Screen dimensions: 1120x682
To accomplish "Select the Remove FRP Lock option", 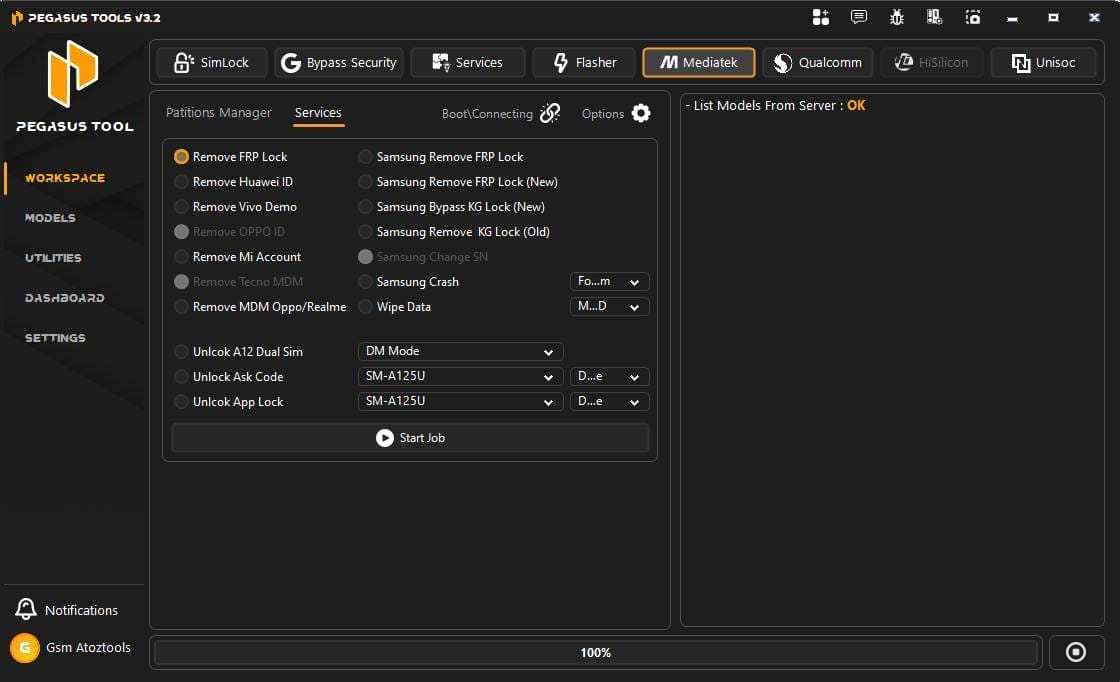I will 181,156.
